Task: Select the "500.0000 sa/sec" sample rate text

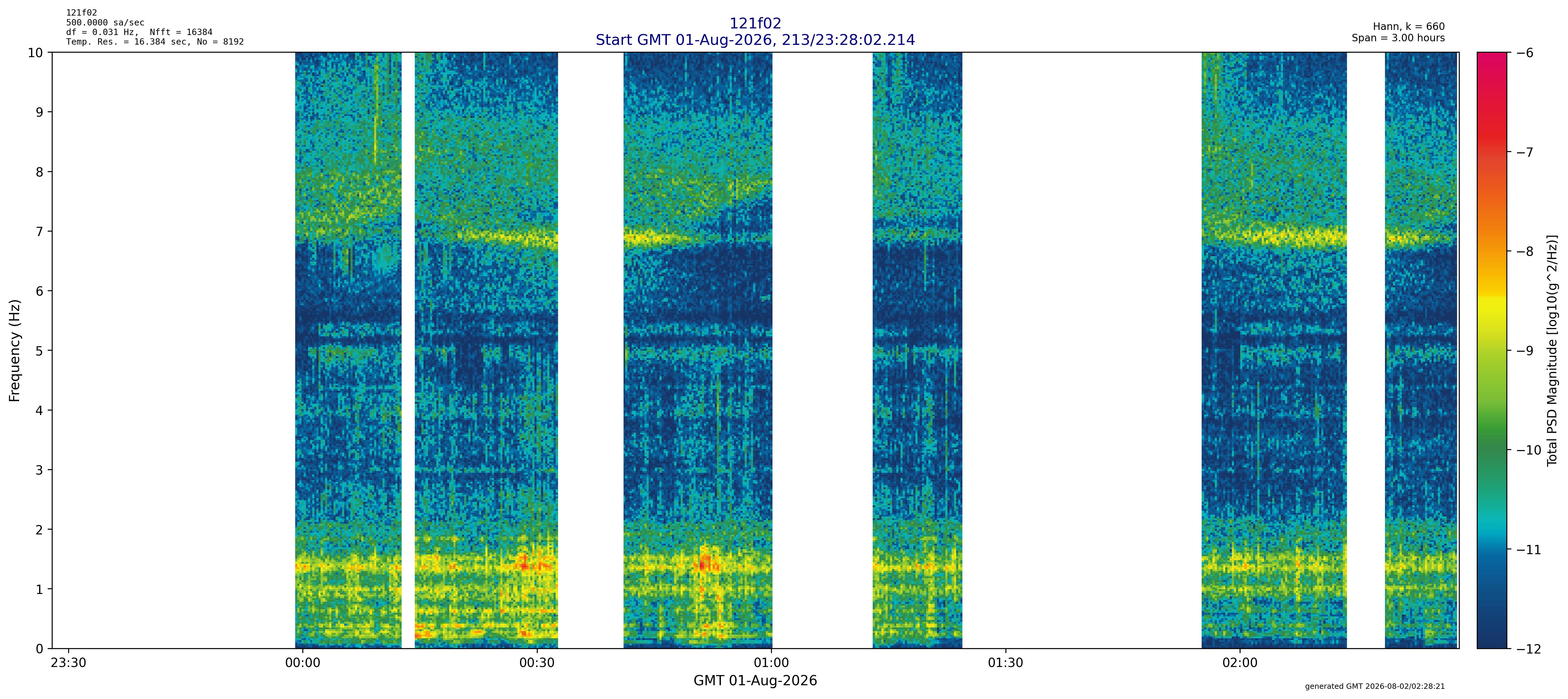Action: click(x=105, y=22)
